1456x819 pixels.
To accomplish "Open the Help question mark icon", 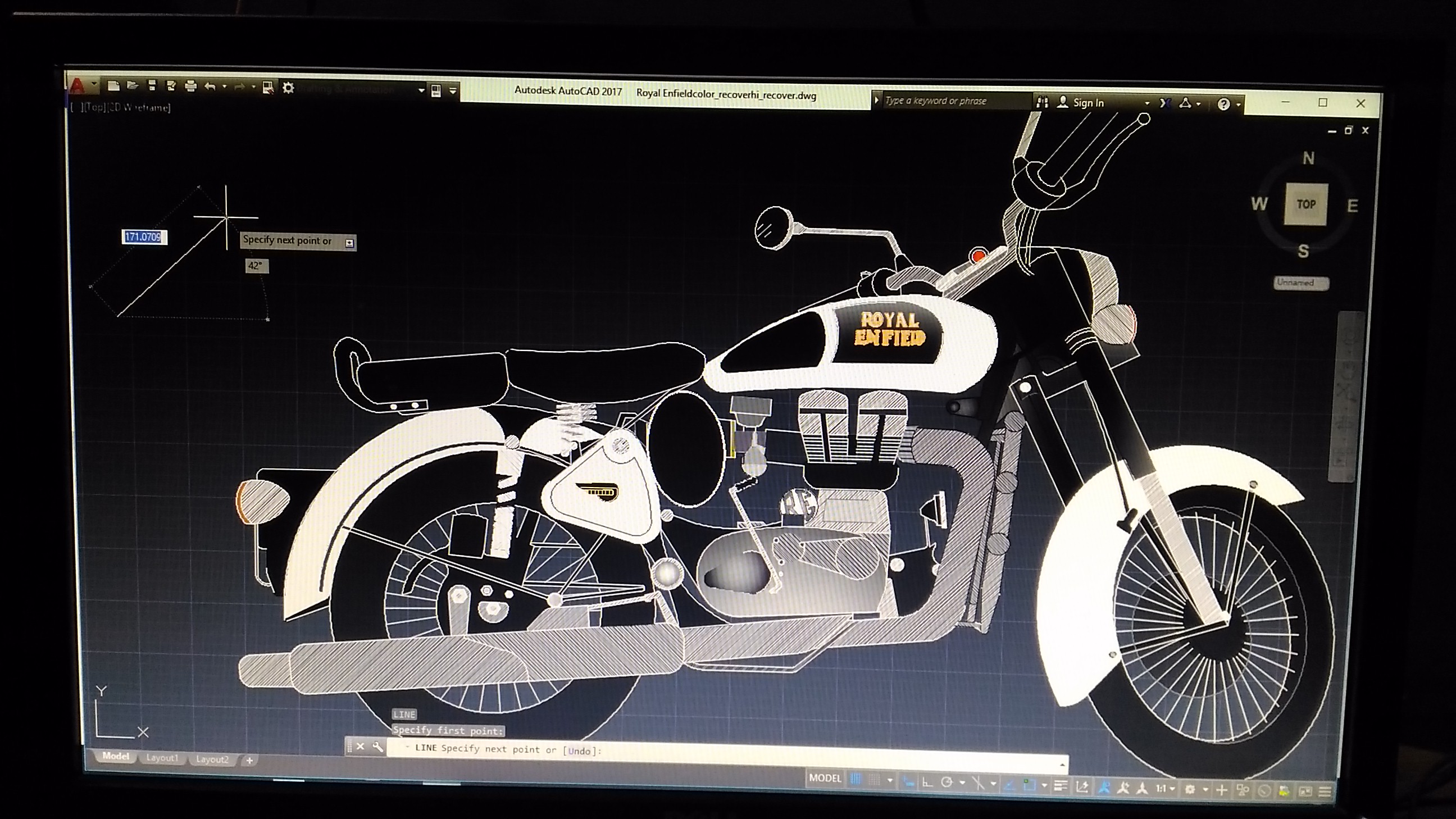I will (1224, 104).
